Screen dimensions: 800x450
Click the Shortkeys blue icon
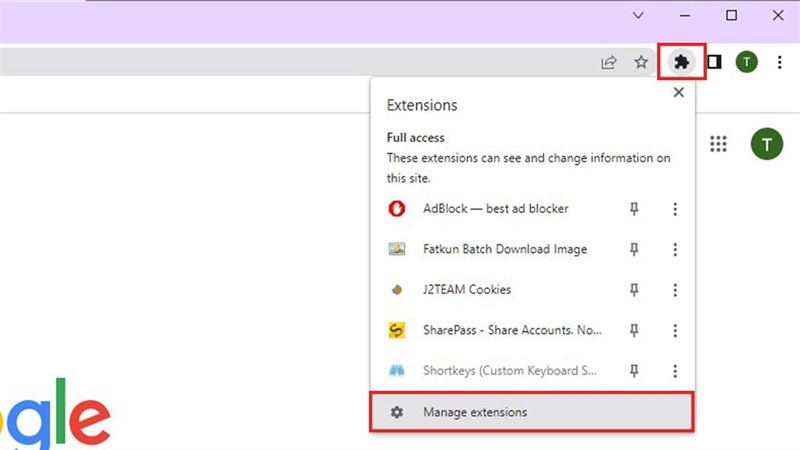(397, 370)
